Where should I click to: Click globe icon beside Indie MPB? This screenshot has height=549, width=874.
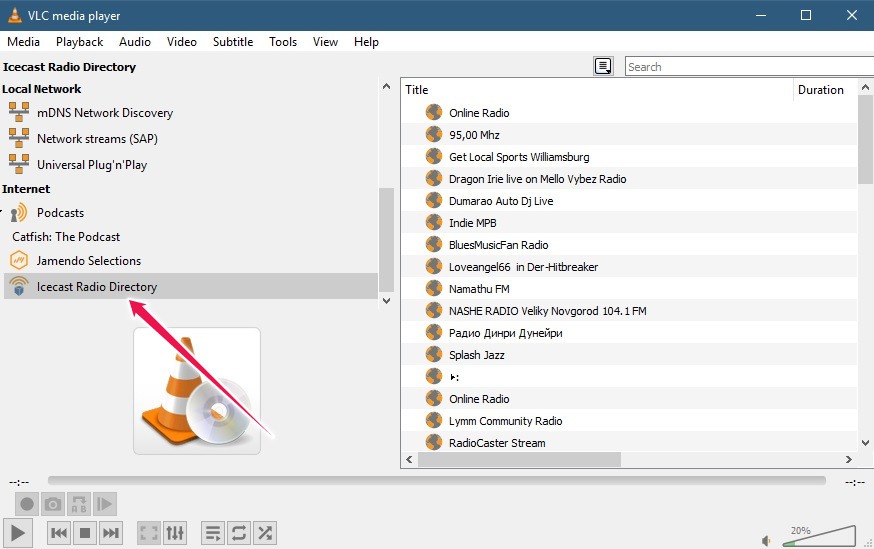coord(434,222)
